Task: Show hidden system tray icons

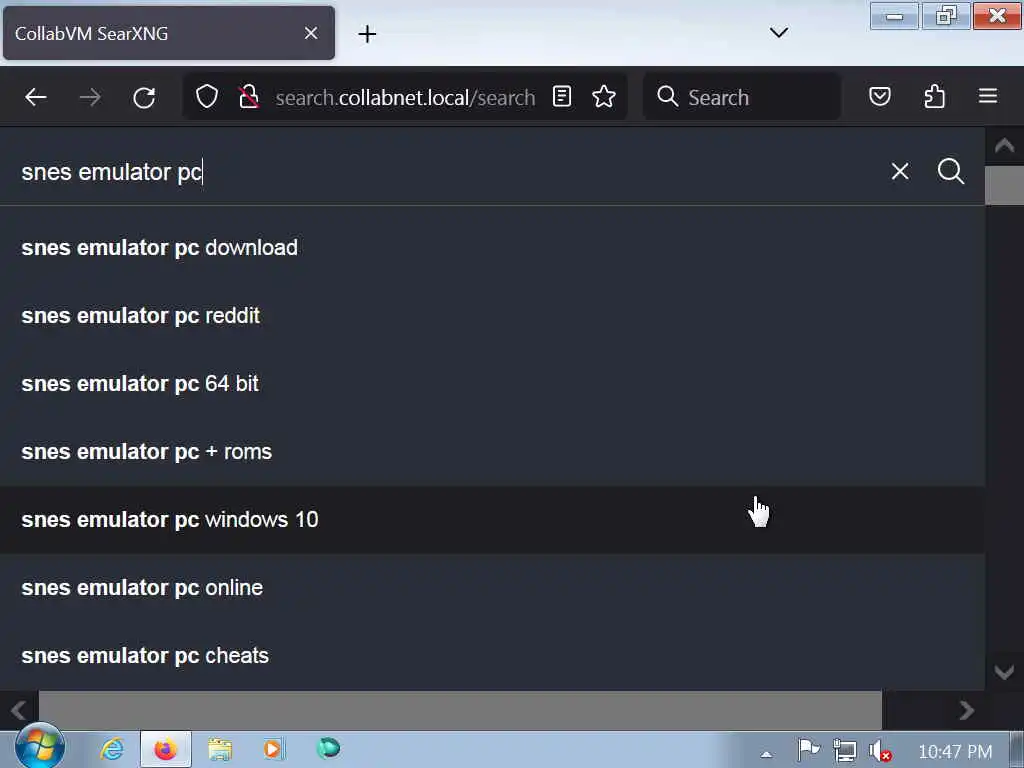Action: pyautogui.click(x=766, y=754)
